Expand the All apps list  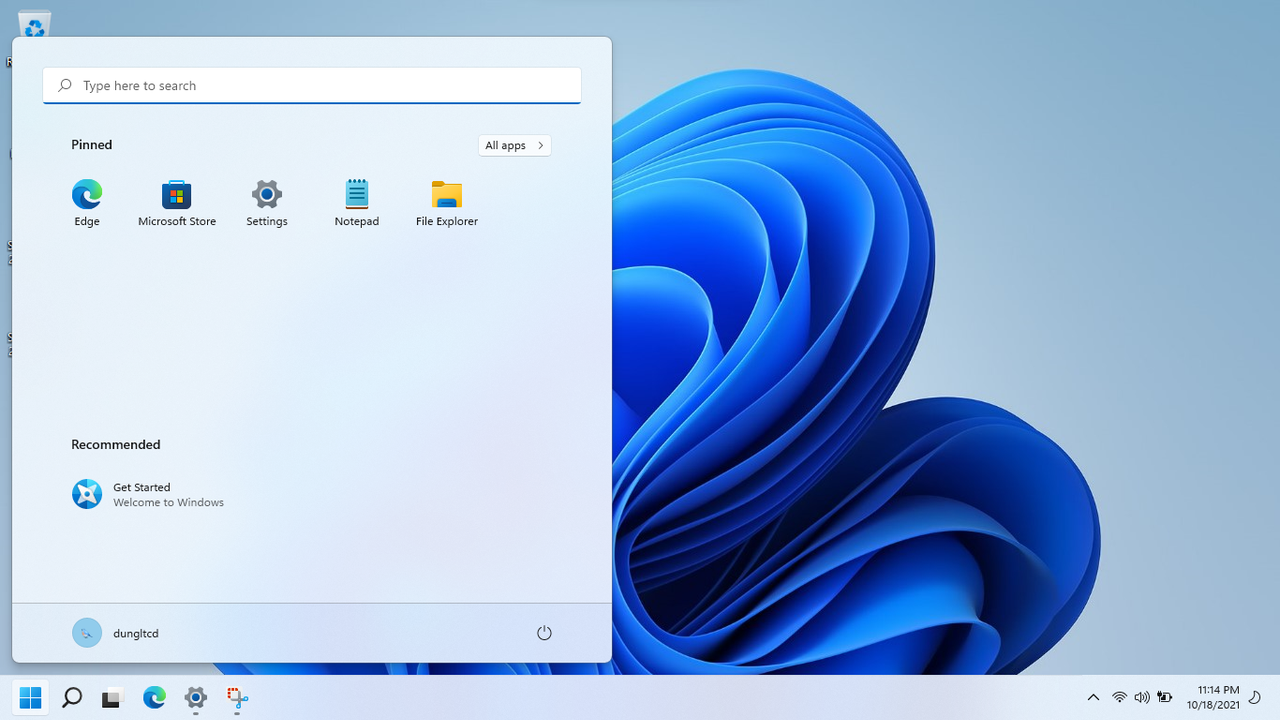click(514, 145)
